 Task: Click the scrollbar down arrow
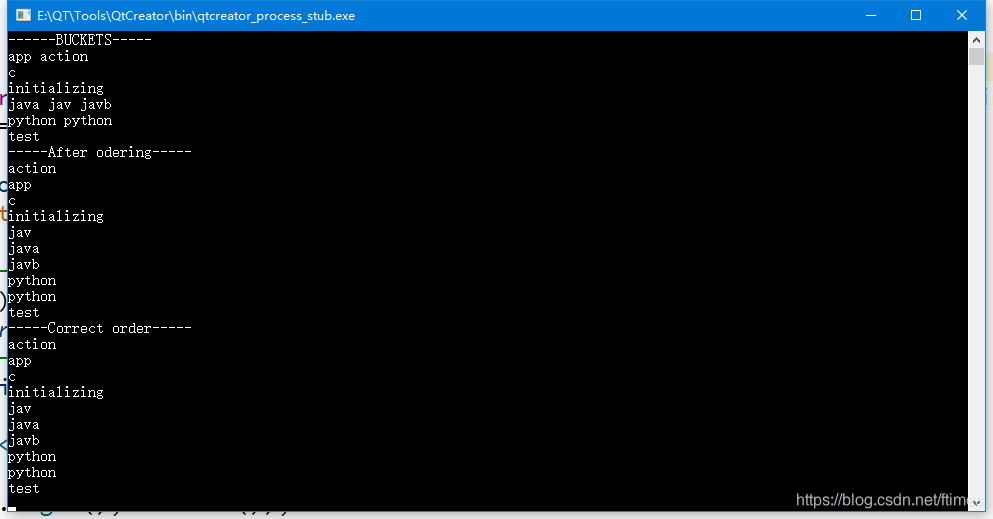pyautogui.click(x=976, y=503)
